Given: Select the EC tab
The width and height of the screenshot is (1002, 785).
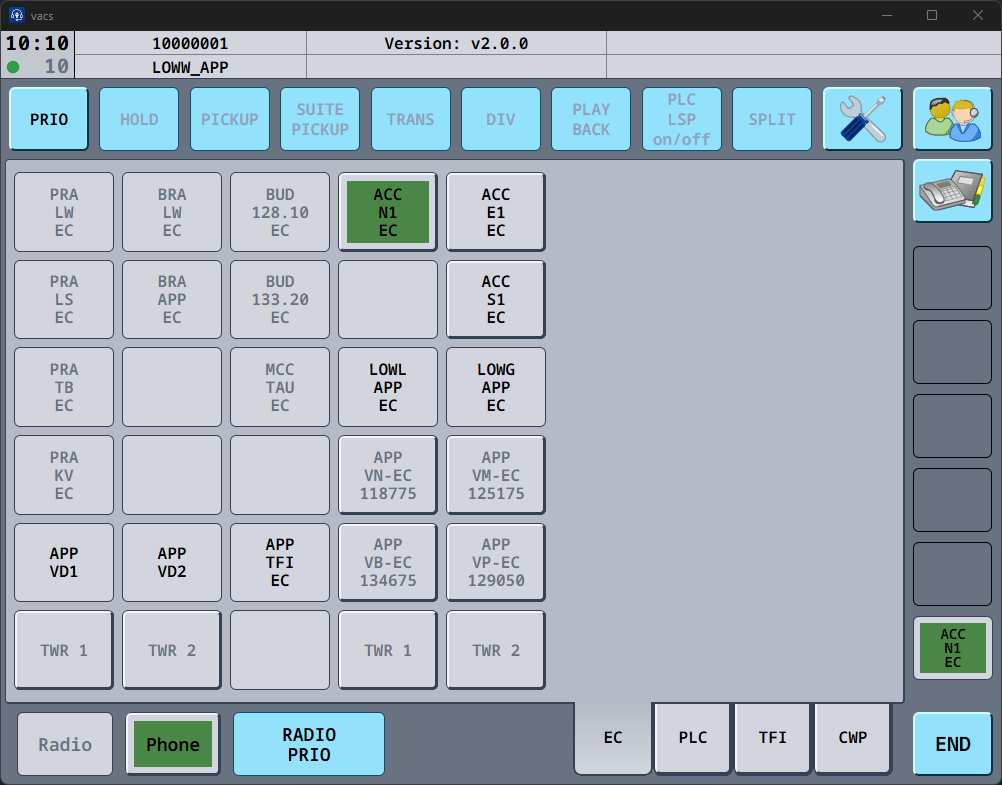Looking at the screenshot, I should [x=613, y=738].
